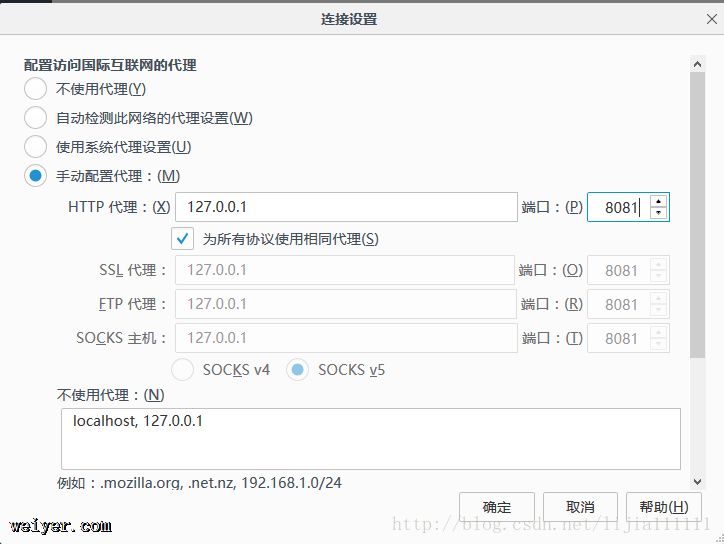Select SOCKS v5 radio button

[x=298, y=370]
